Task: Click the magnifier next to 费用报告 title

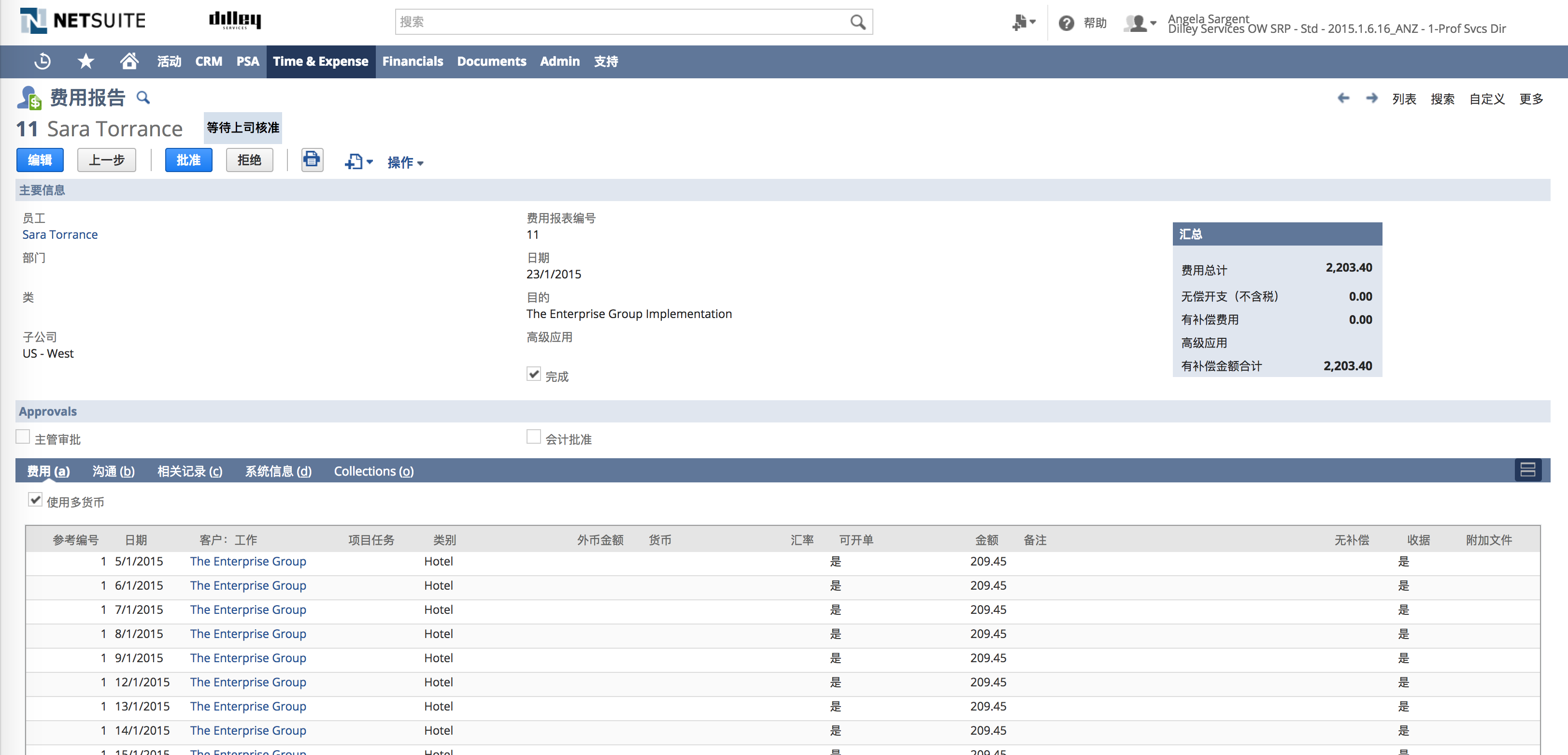Action: tap(143, 98)
